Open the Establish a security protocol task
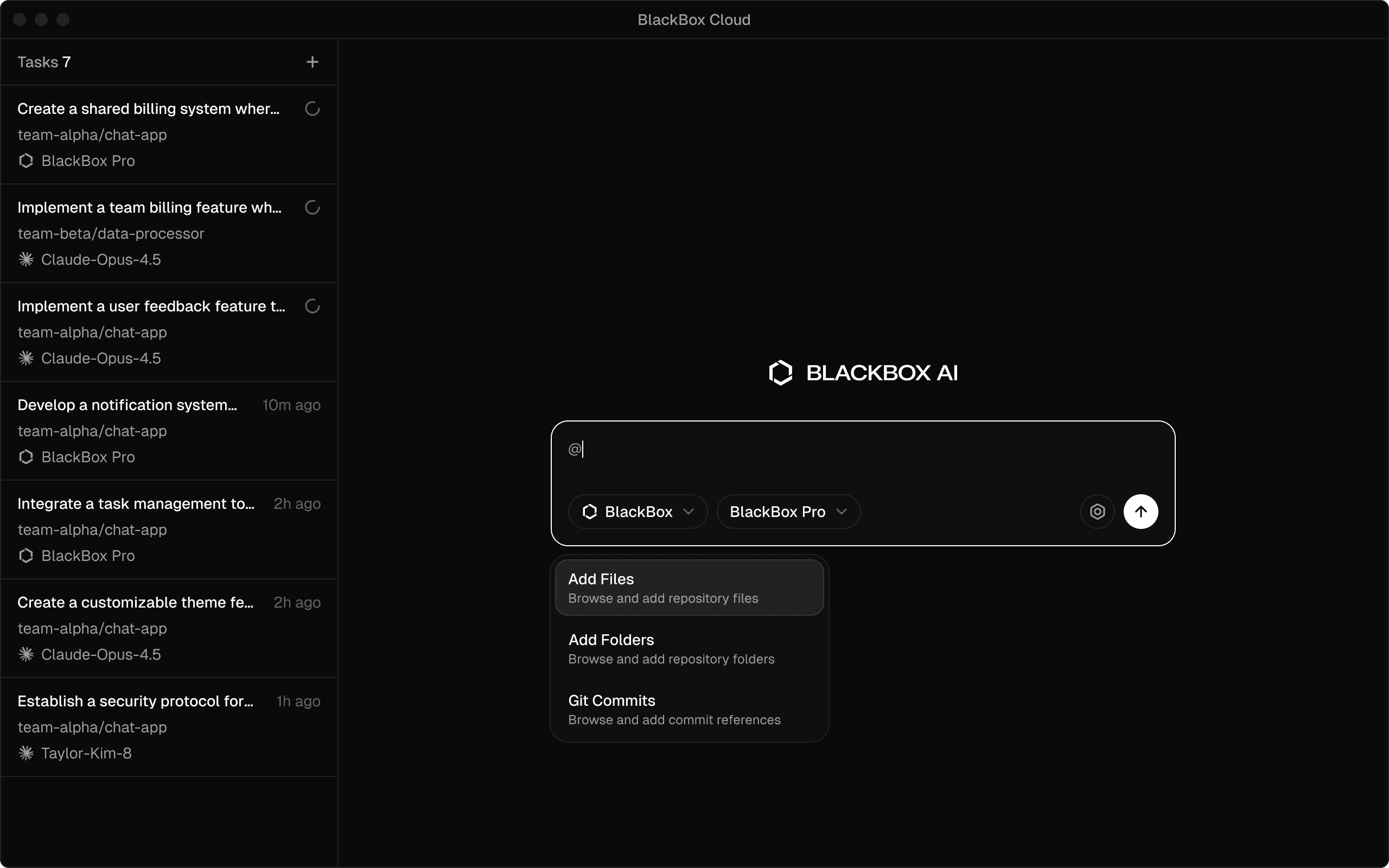The height and width of the screenshot is (868, 1389). click(x=136, y=701)
